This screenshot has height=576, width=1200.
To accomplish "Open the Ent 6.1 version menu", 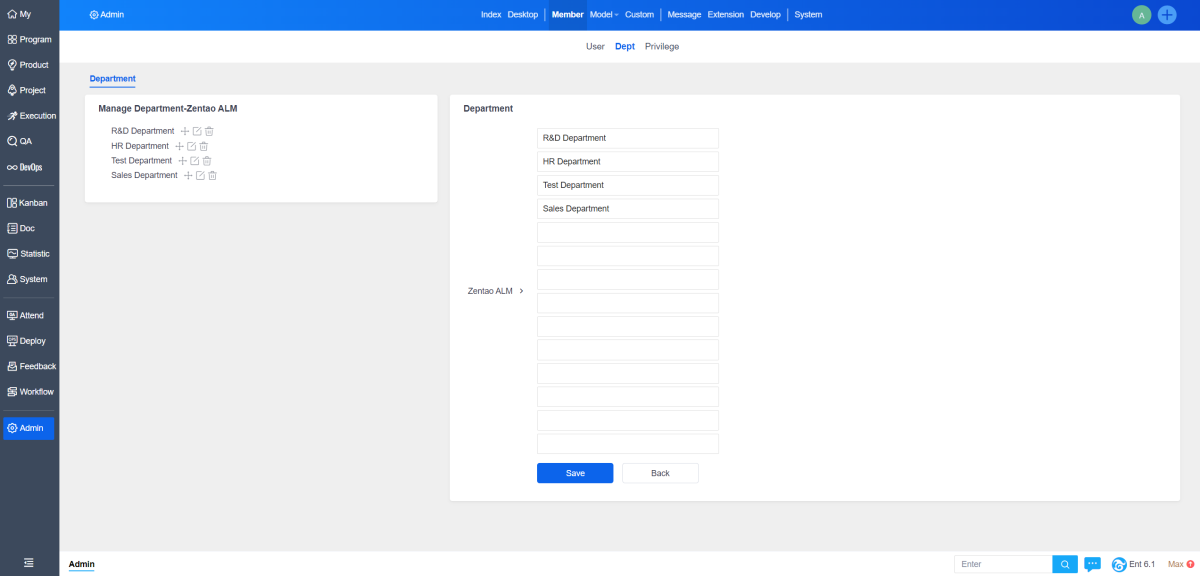I will (1134, 564).
